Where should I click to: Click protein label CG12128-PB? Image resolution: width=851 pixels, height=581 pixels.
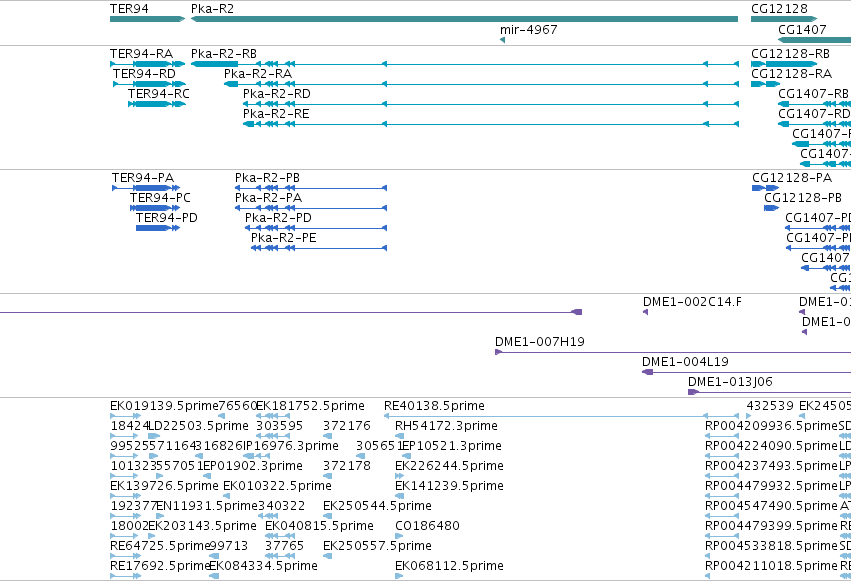[x=803, y=198]
